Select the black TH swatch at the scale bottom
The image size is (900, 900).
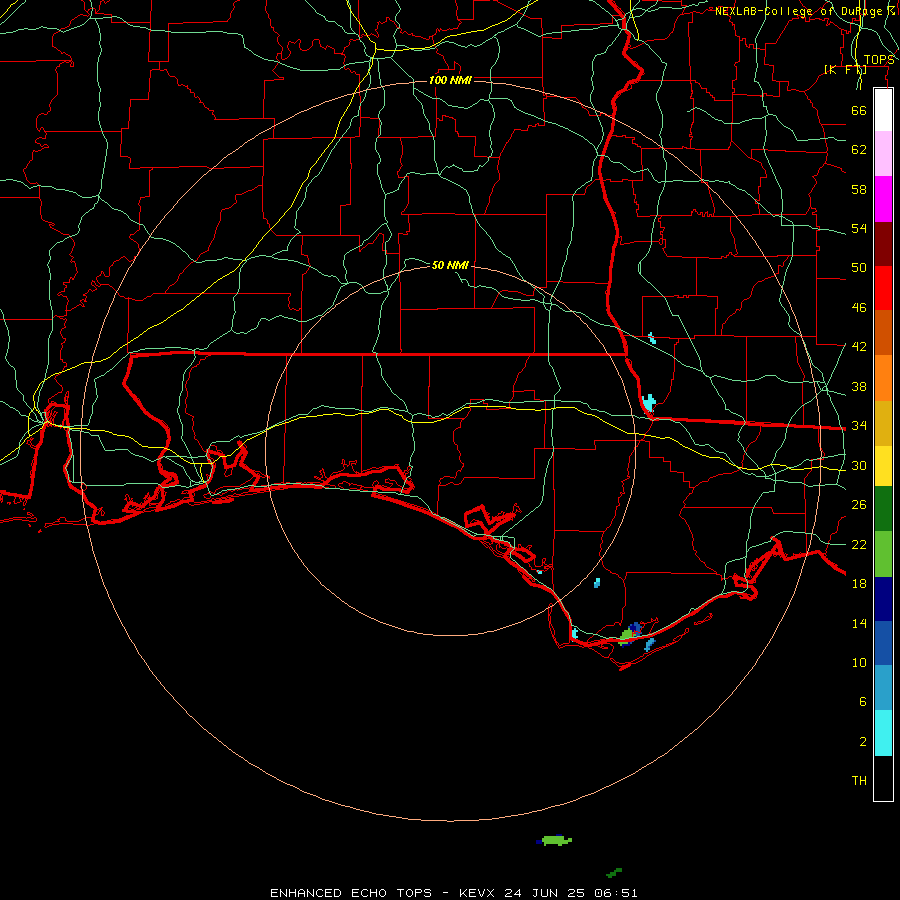883,778
